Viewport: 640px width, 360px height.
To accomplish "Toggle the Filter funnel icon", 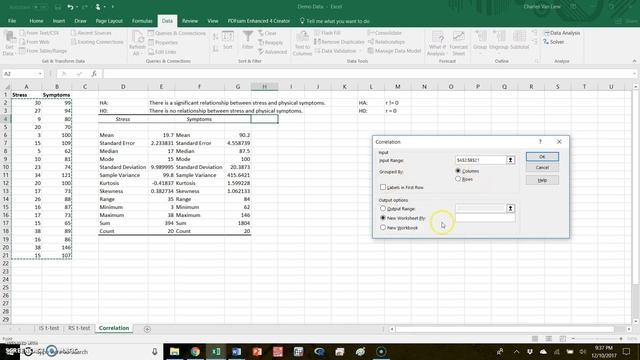I will coord(247,40).
